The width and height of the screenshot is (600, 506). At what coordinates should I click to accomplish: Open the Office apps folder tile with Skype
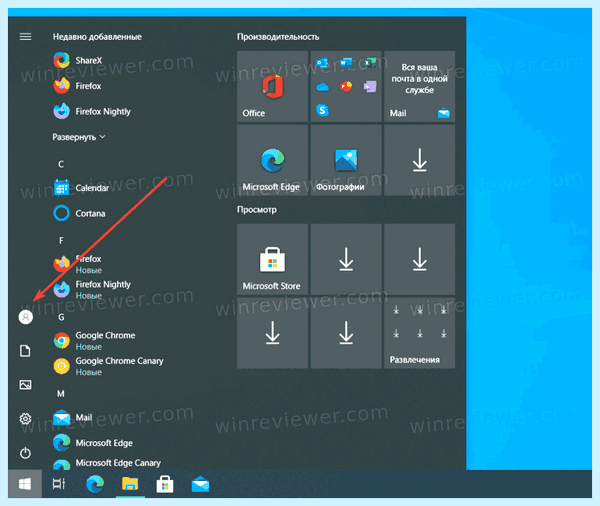[x=346, y=87]
